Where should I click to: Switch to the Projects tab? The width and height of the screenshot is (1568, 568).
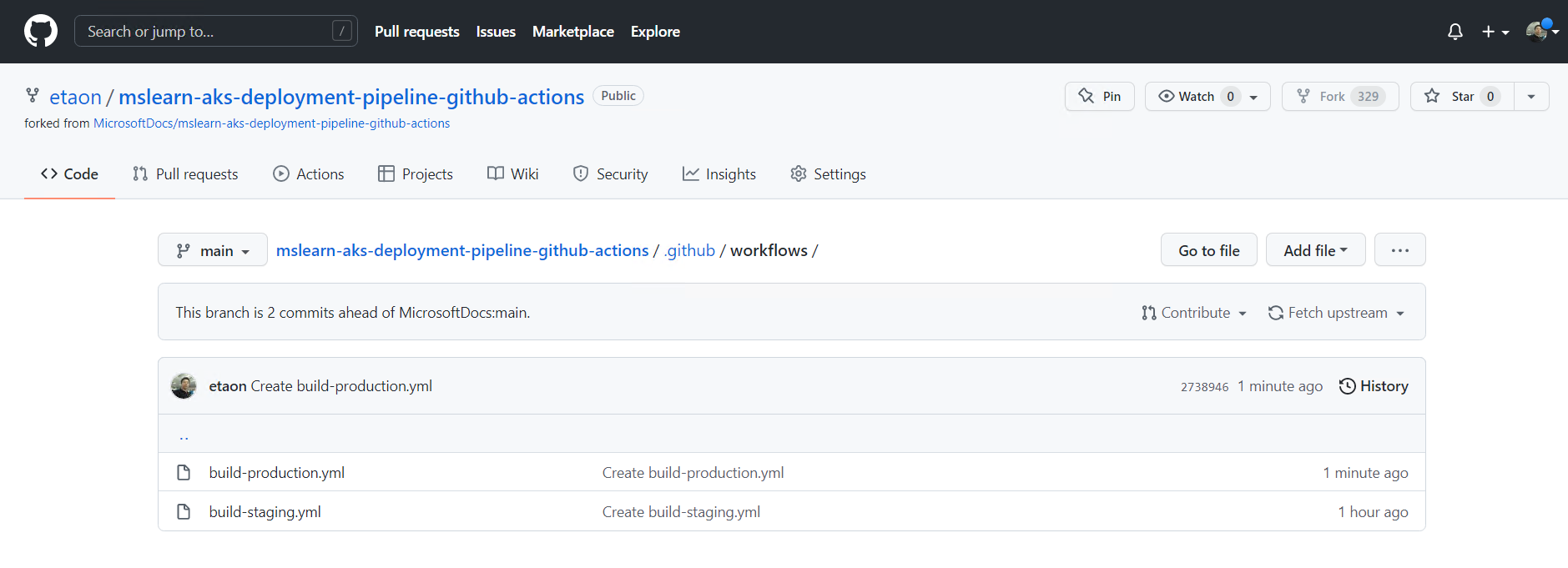[416, 173]
